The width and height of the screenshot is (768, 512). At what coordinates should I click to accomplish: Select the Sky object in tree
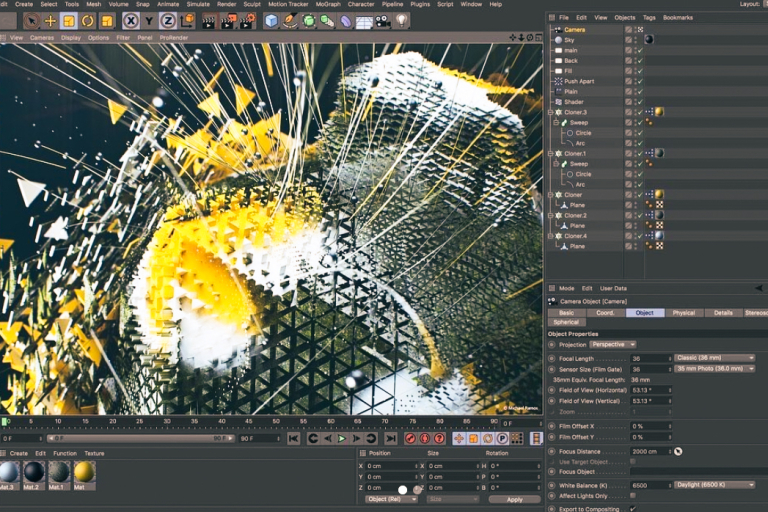(x=569, y=40)
